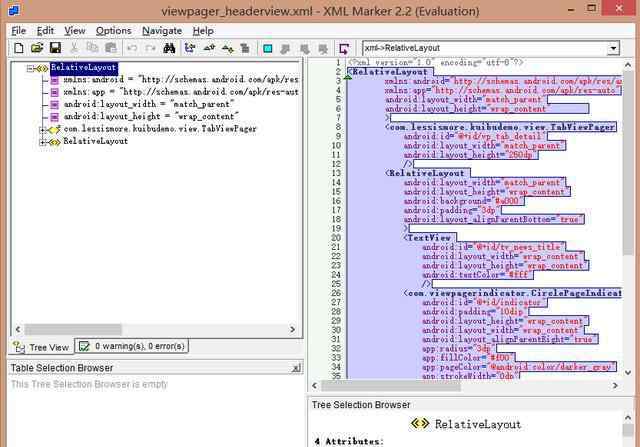Click the code pane's horizontal scroll left arrow
The width and height of the screenshot is (640, 447).
pos(314,385)
